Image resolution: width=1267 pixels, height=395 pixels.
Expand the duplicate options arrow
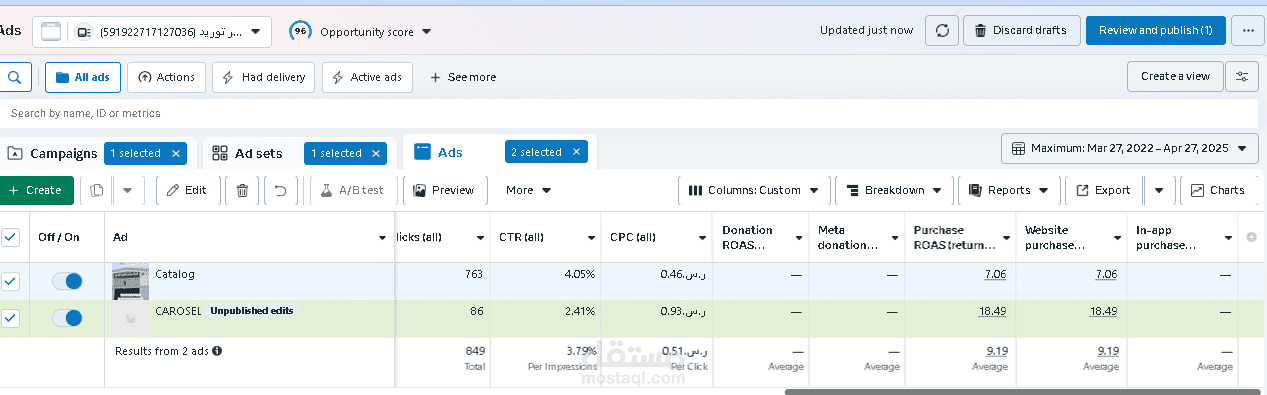coord(127,190)
